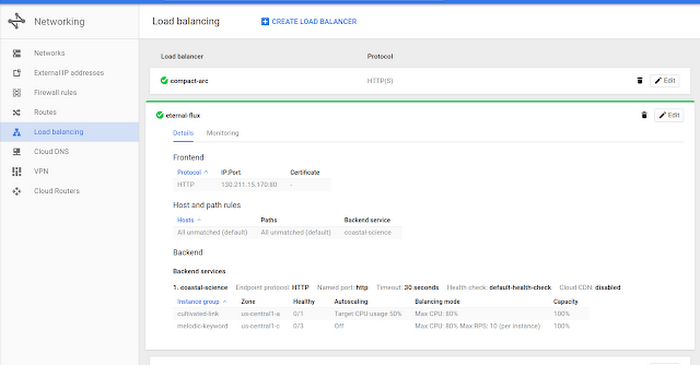
Task: Click the 130.211.15.170:80 IP cell
Action: [x=249, y=184]
